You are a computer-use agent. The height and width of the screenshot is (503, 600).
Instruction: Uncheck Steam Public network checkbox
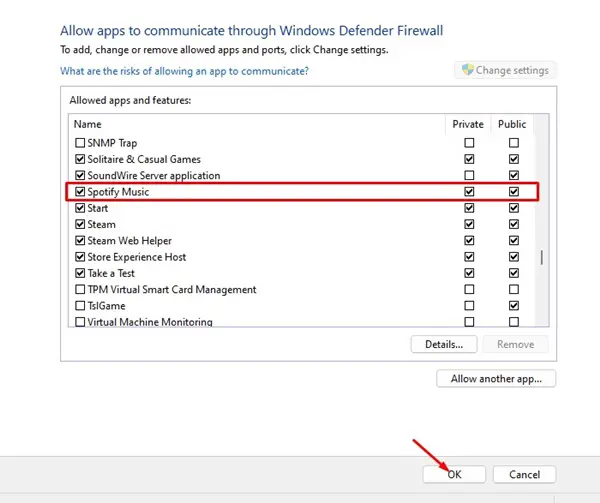click(x=514, y=224)
